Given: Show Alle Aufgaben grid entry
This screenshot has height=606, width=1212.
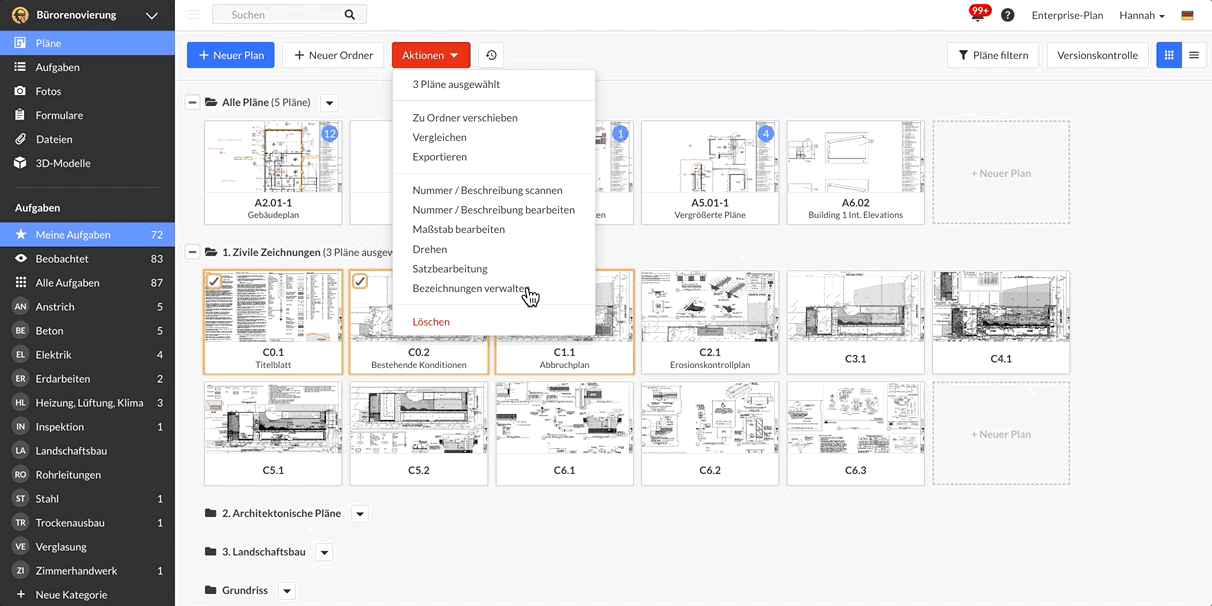Looking at the screenshot, I should click(x=87, y=282).
